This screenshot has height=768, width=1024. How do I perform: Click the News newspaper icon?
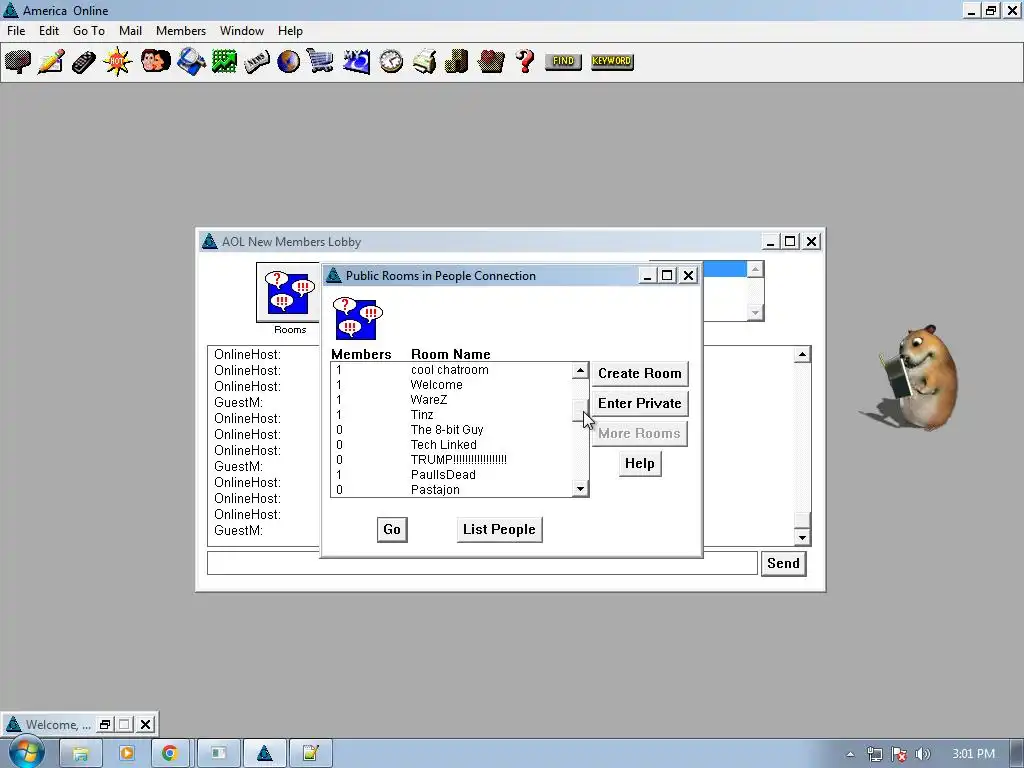coord(257,62)
